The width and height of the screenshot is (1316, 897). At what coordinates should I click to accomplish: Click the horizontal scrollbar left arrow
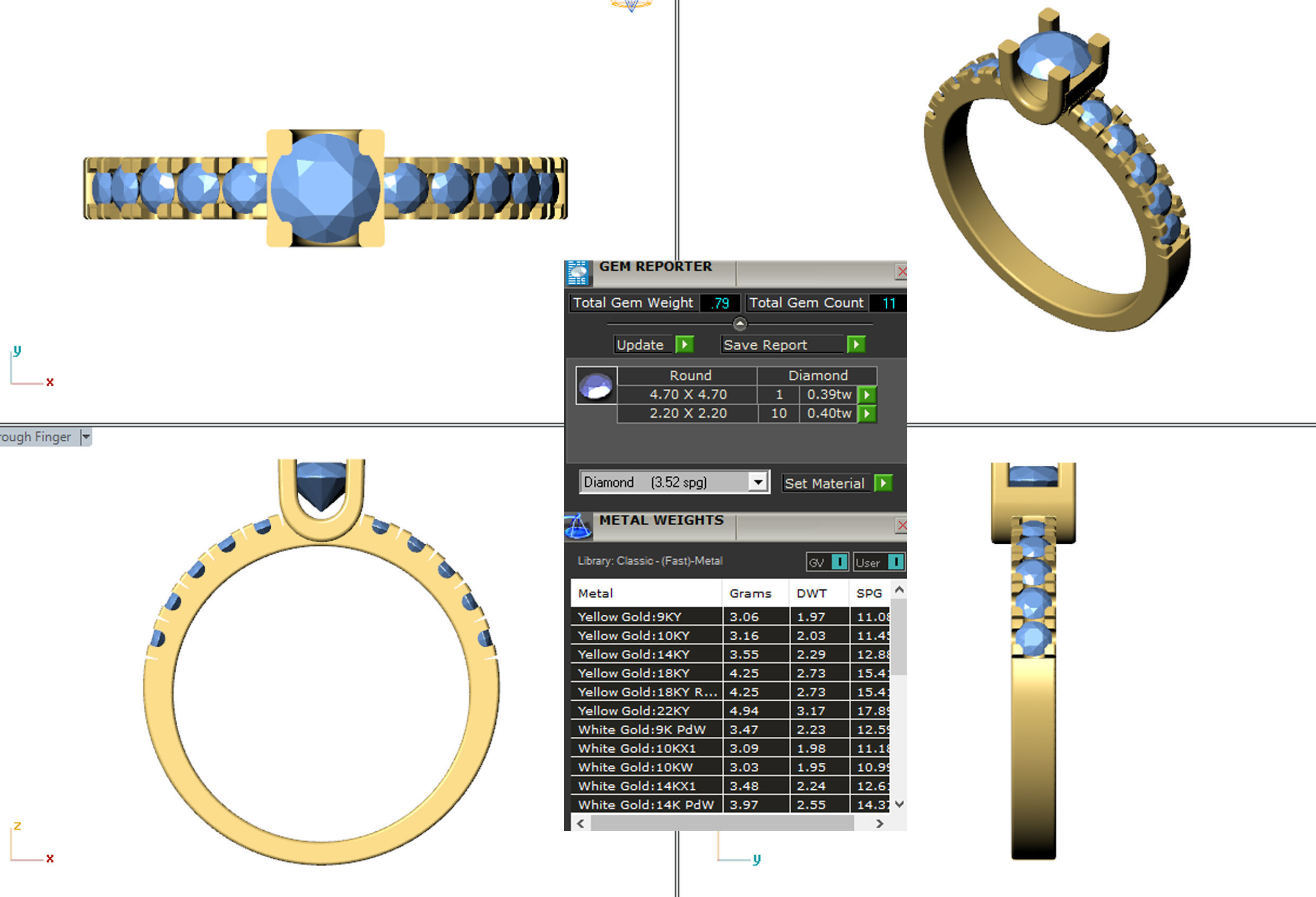tap(581, 823)
